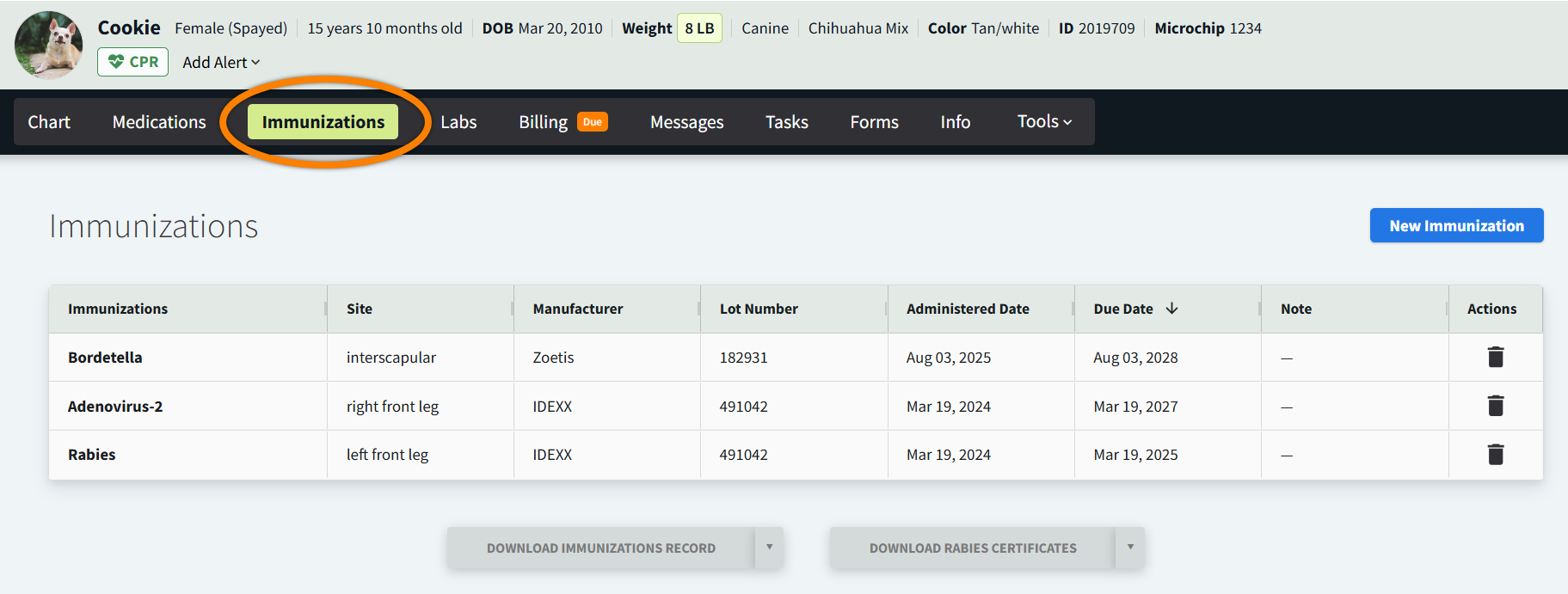Click Download Rabies Certificates button

pos(972,548)
